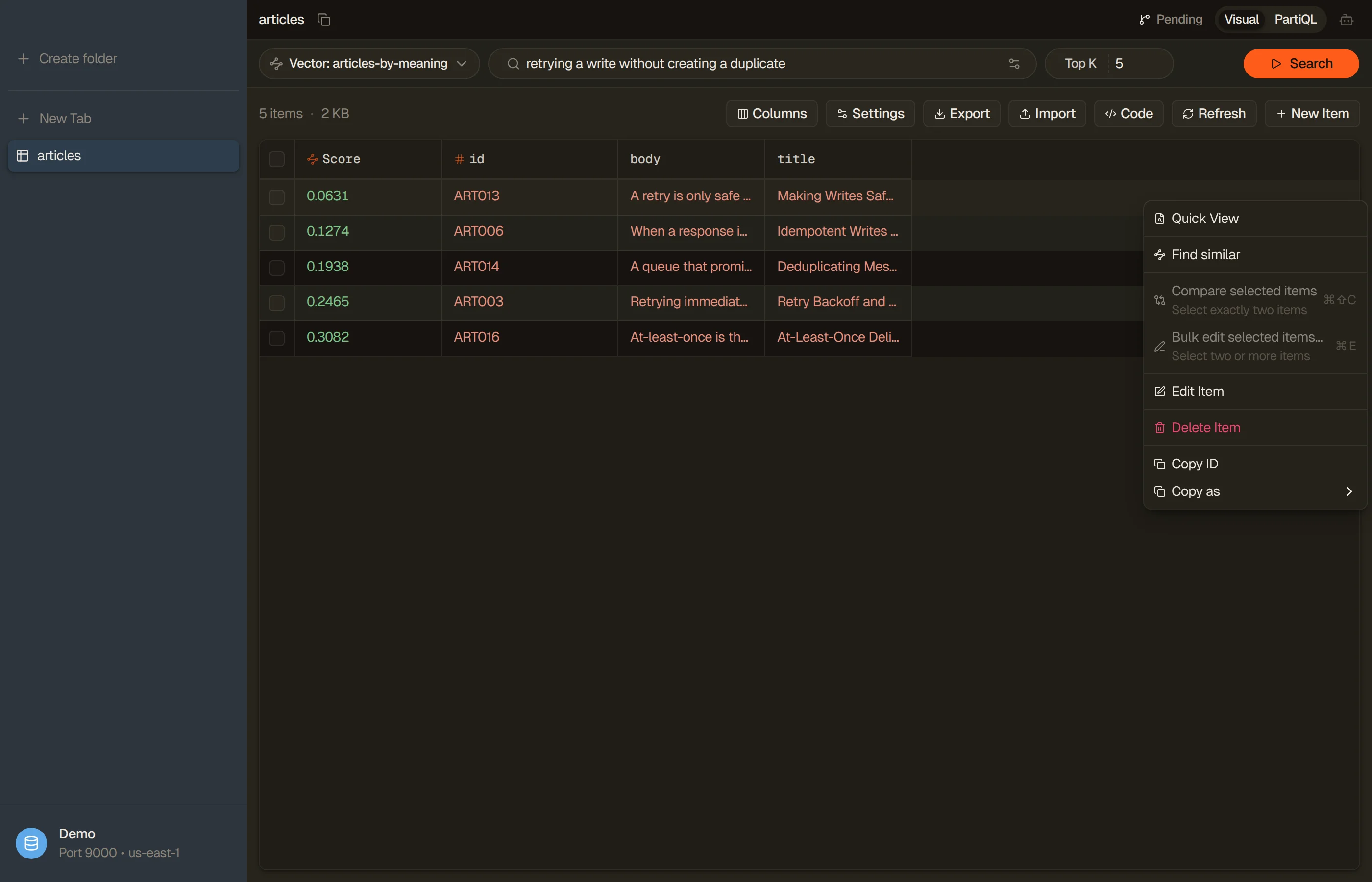1372x882 pixels.
Task: Open the Columns chooser
Action: 771,113
